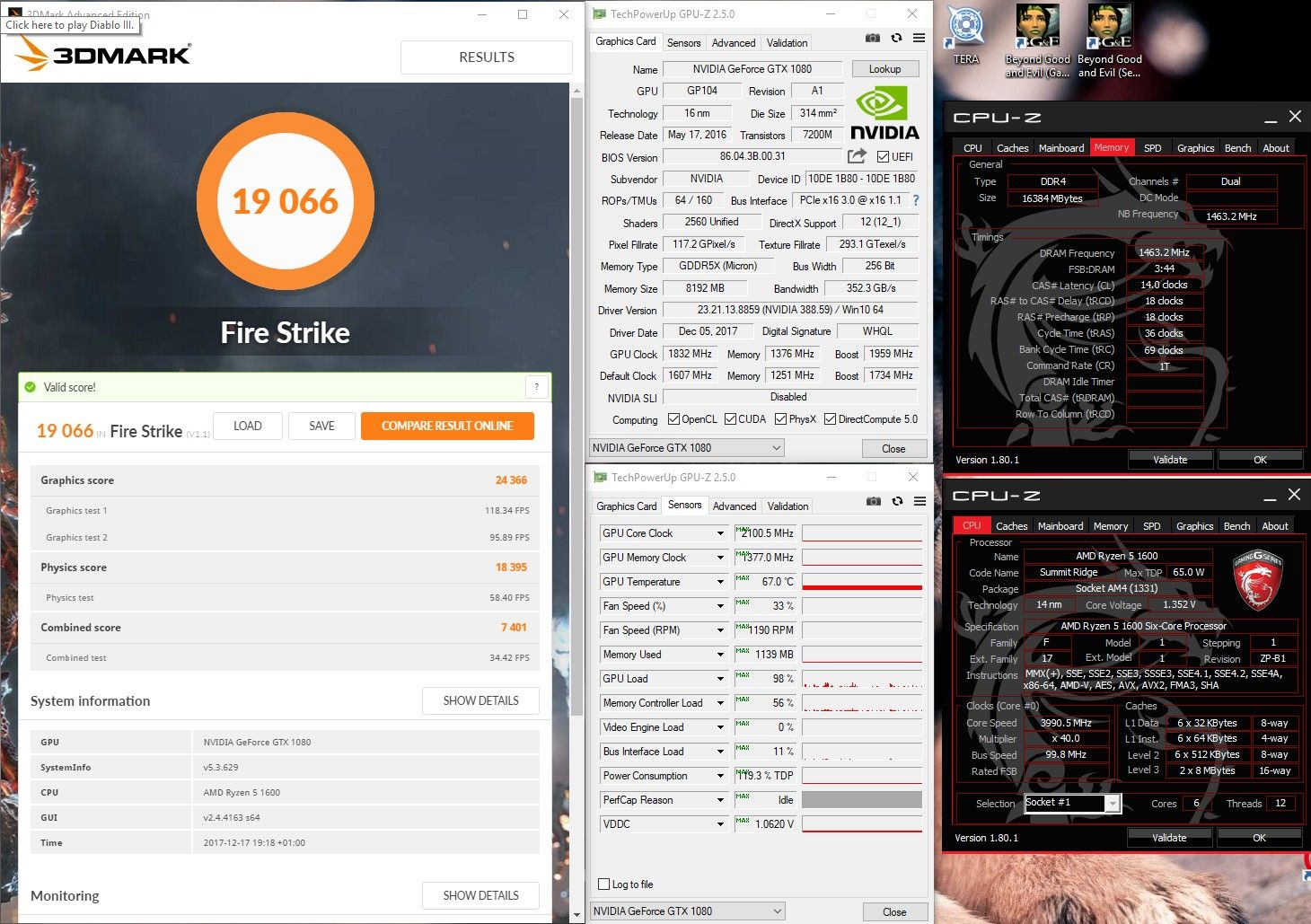Click SAVE result button
Screen dimensions: 1311x924
[321, 426]
